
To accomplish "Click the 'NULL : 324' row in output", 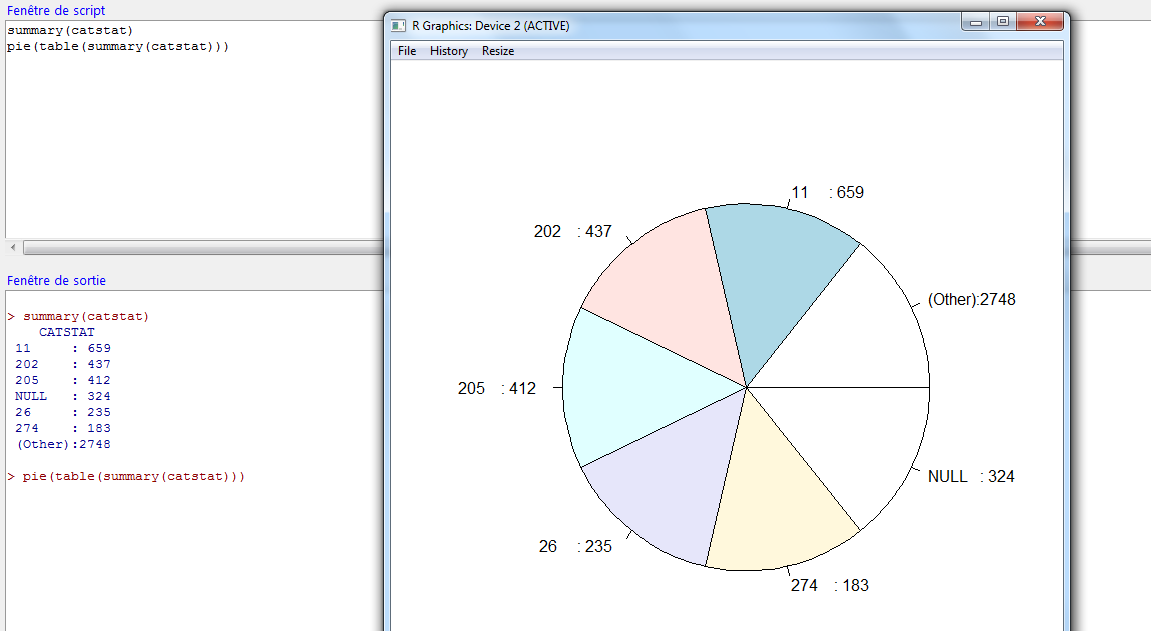I will click(x=63, y=396).
